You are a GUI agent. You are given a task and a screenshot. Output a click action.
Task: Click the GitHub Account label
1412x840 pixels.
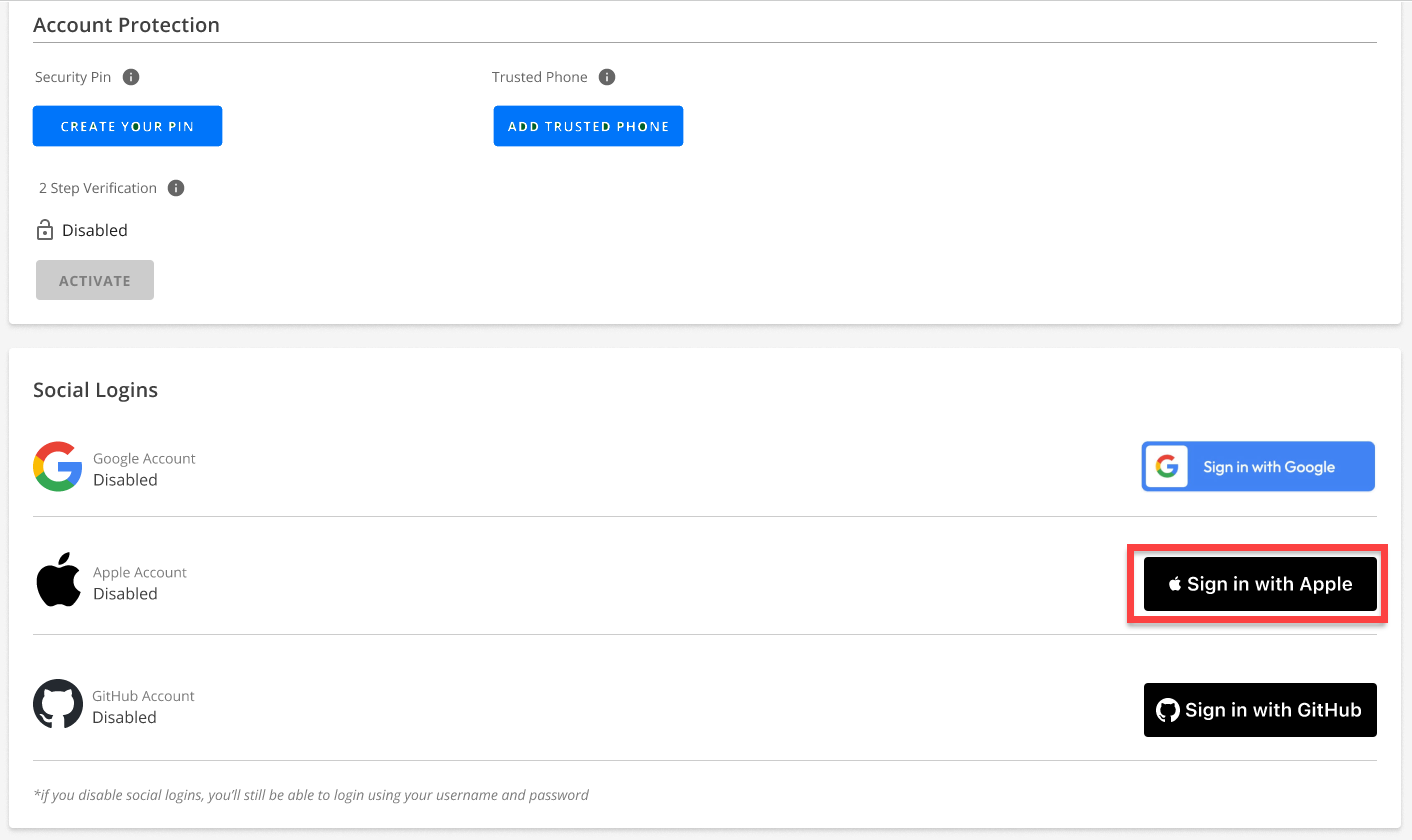pos(143,696)
